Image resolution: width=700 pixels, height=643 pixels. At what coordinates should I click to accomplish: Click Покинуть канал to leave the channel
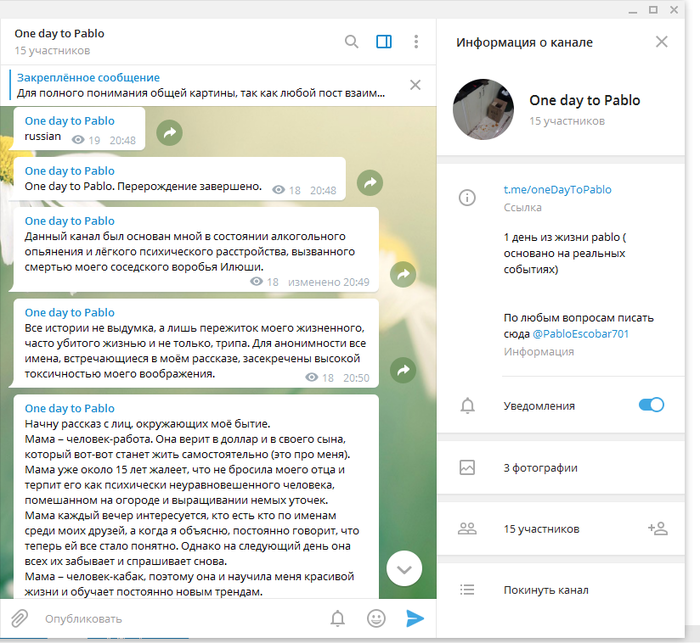(546, 590)
